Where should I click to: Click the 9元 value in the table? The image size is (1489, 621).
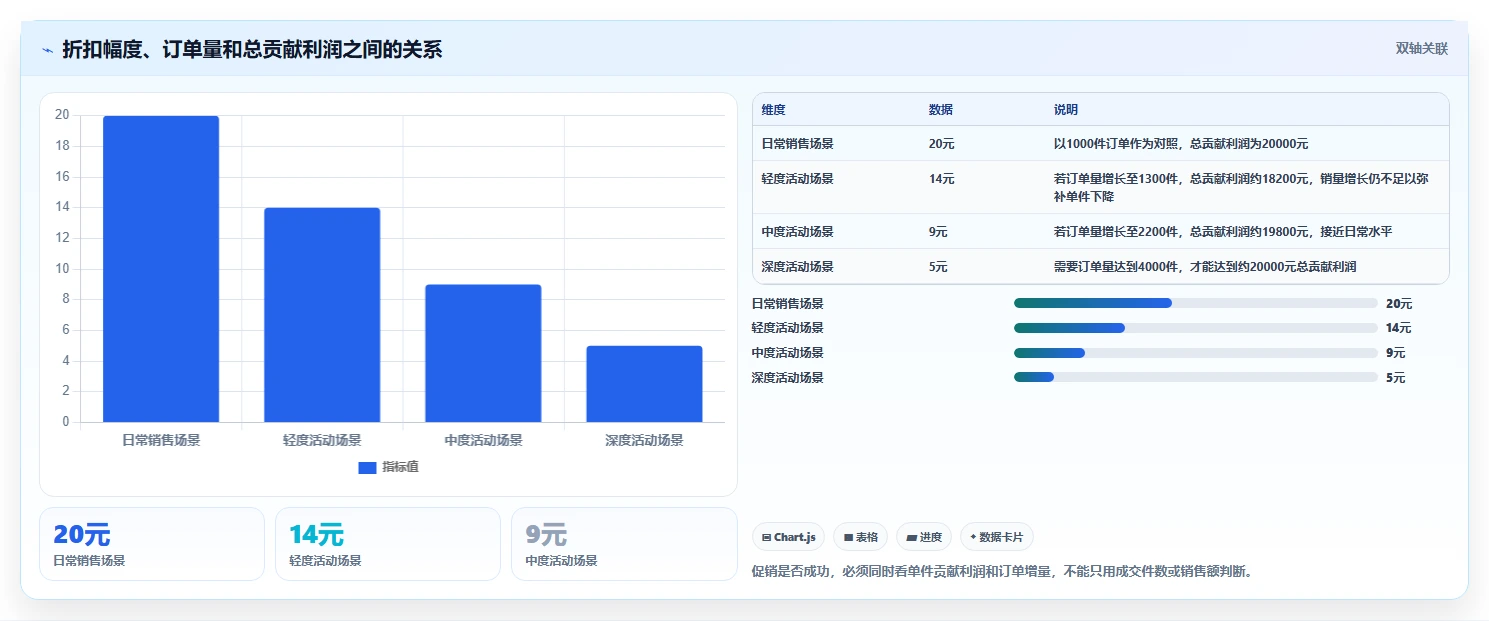[938, 232]
